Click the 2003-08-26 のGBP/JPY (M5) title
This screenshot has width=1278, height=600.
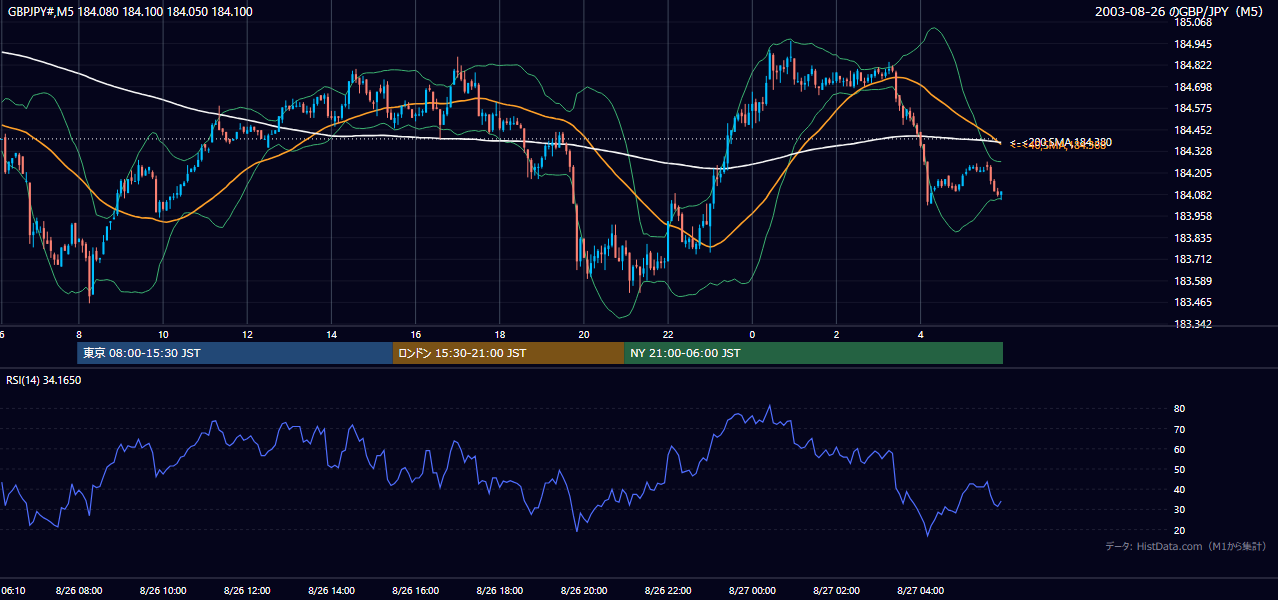coord(1181,12)
